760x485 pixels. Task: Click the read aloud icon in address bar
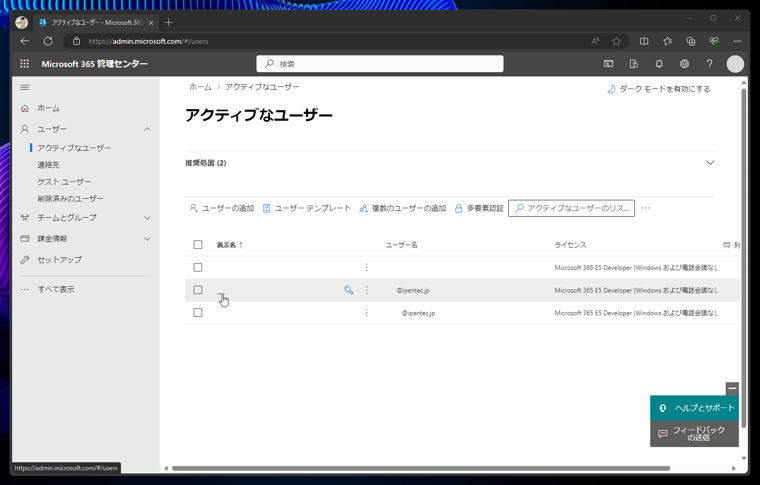(595, 41)
